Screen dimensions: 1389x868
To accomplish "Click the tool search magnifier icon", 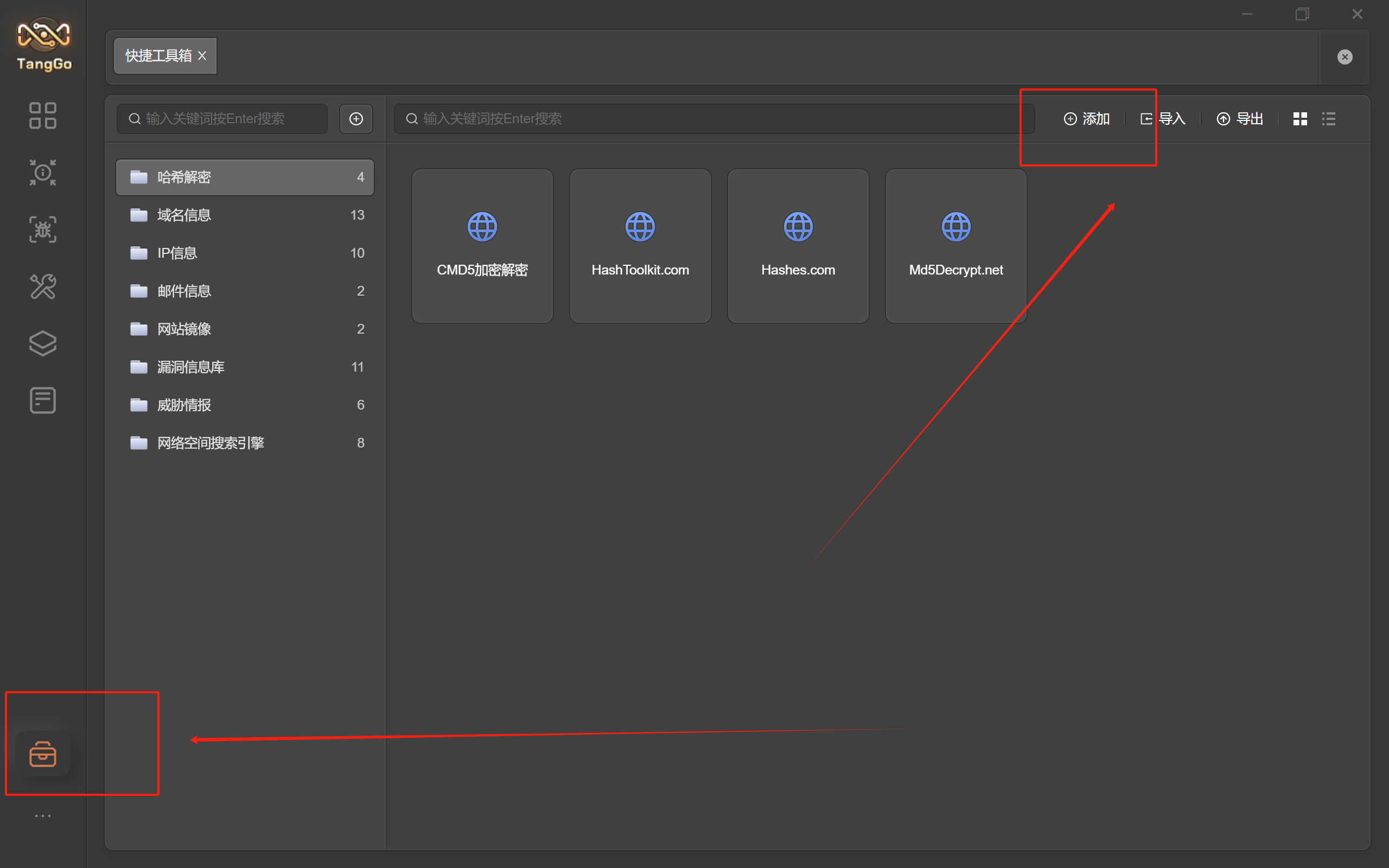I will click(x=411, y=119).
